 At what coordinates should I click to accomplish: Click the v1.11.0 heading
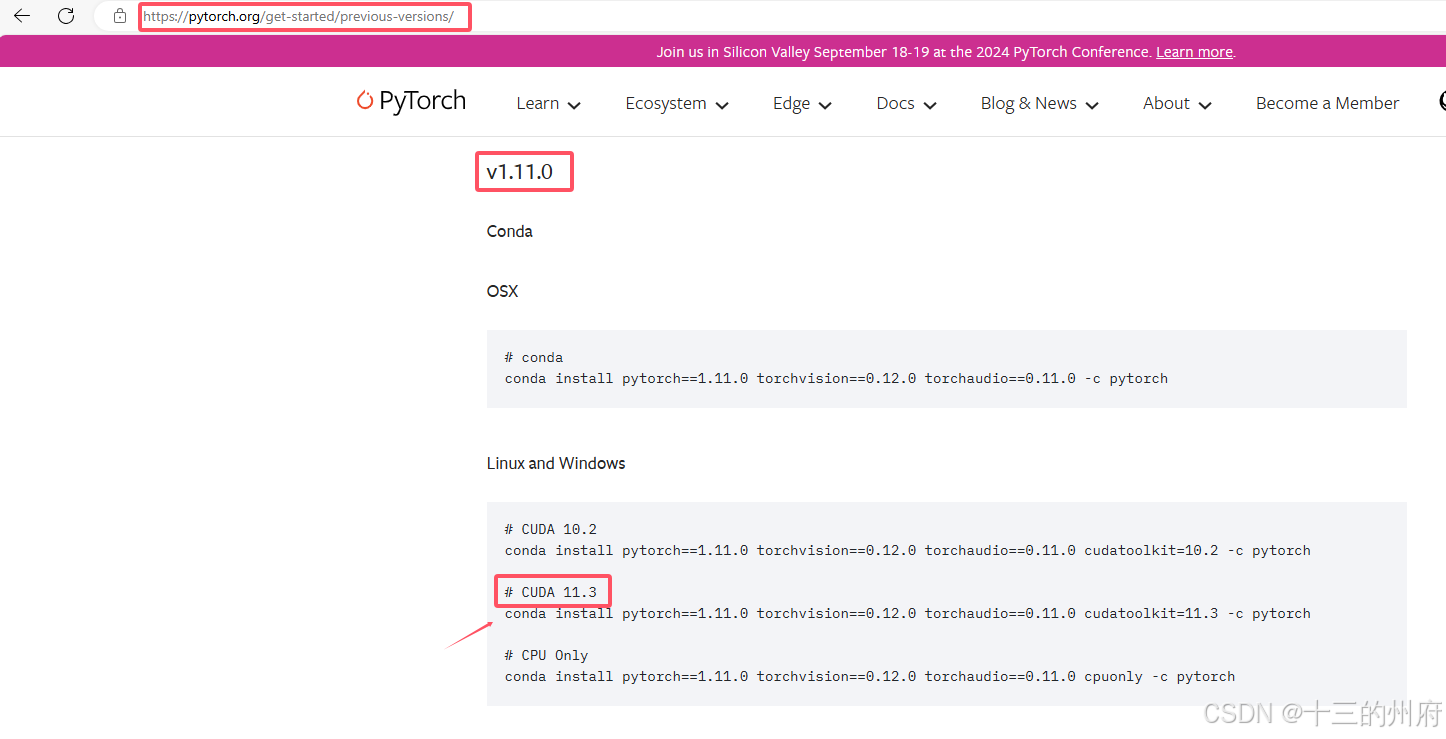pyautogui.click(x=520, y=172)
